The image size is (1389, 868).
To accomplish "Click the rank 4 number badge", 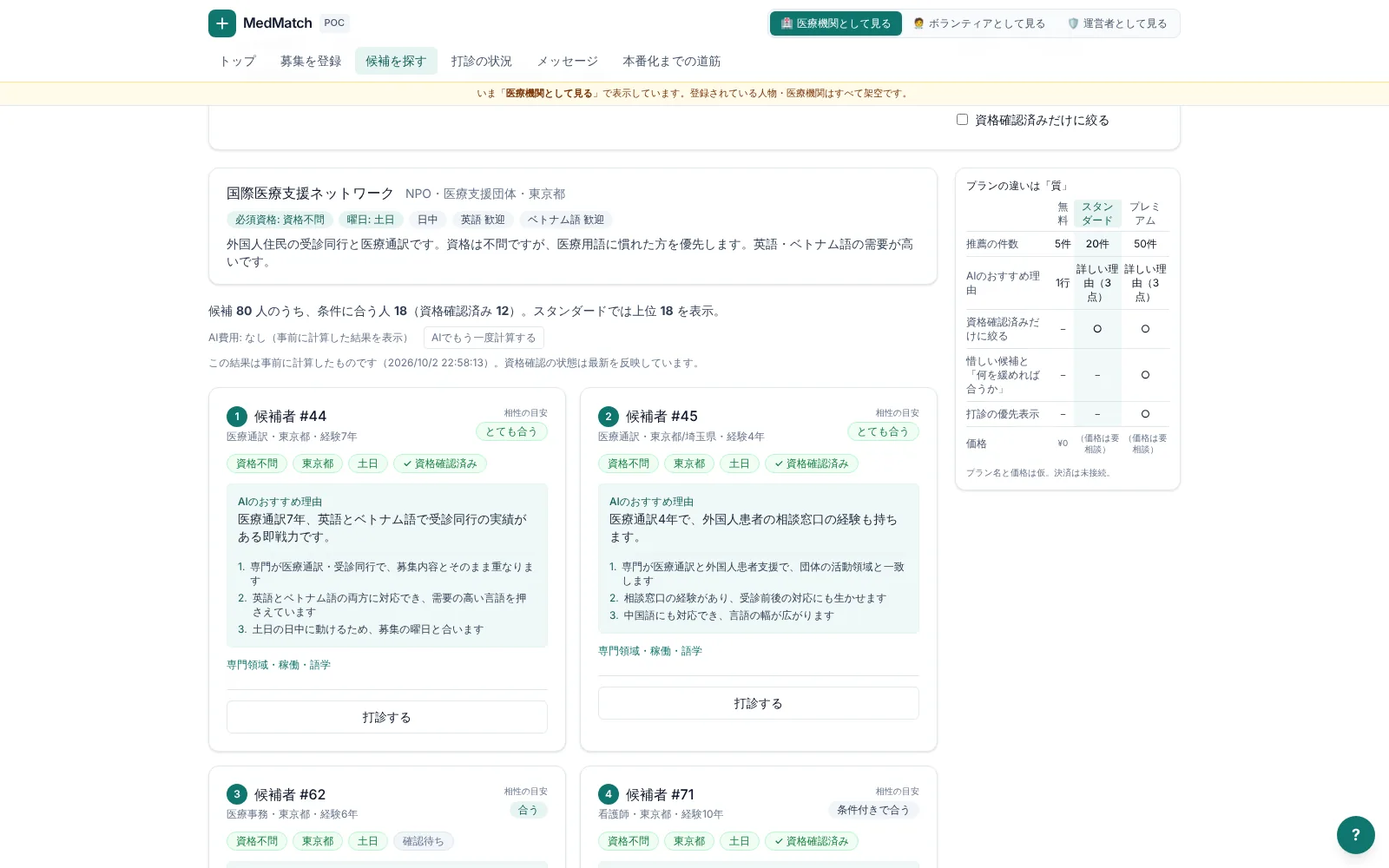I will click(x=609, y=794).
